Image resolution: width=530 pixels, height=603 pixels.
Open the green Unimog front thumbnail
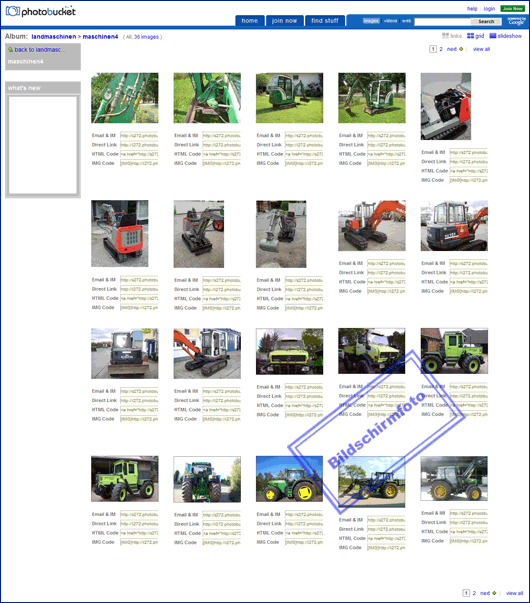click(x=290, y=351)
